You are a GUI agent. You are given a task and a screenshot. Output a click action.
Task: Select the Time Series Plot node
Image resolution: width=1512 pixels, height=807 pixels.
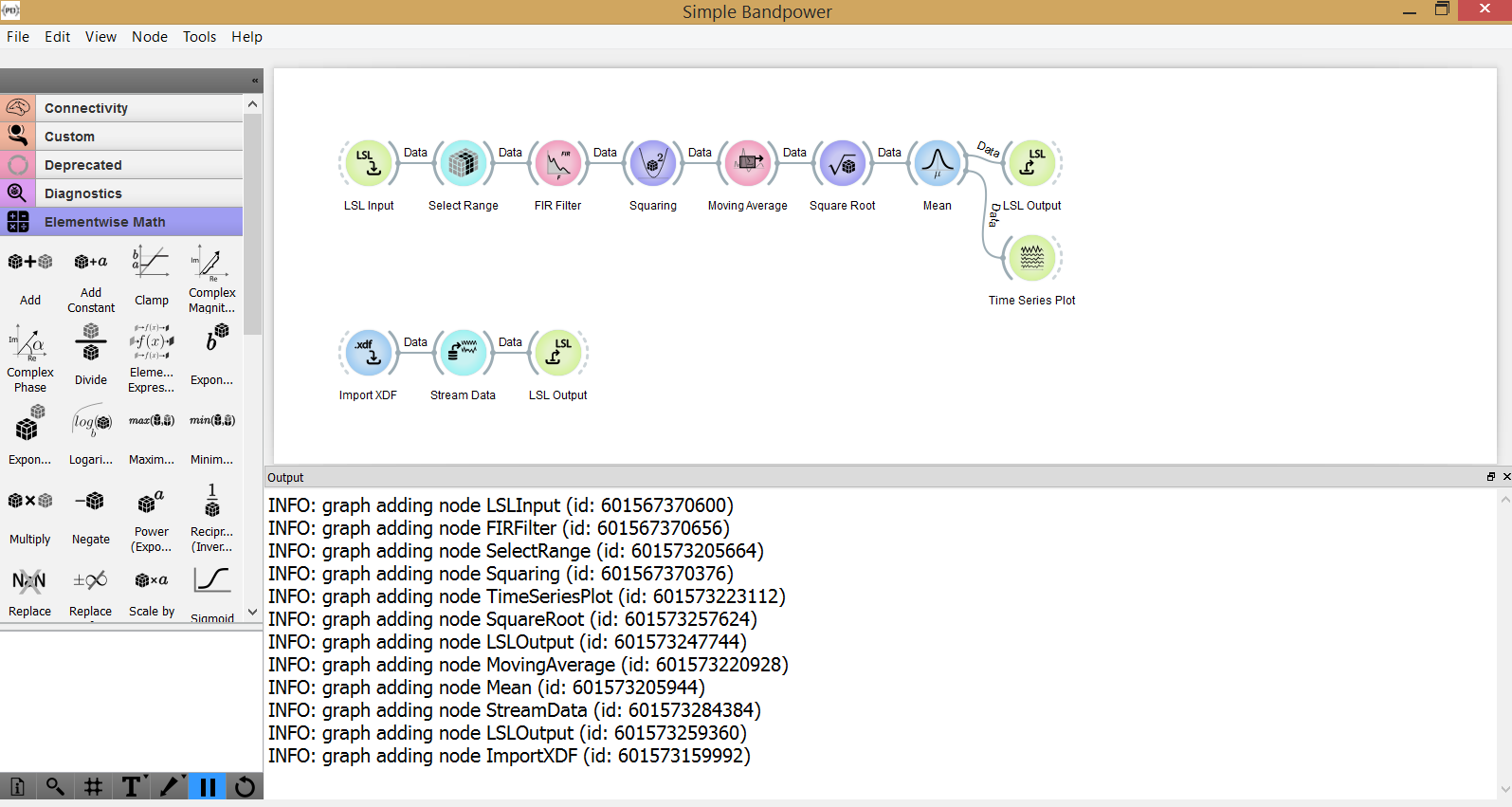[1032, 258]
